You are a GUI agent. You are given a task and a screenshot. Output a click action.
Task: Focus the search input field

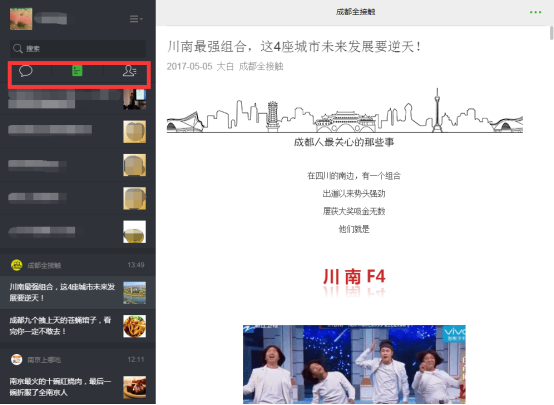(77, 48)
